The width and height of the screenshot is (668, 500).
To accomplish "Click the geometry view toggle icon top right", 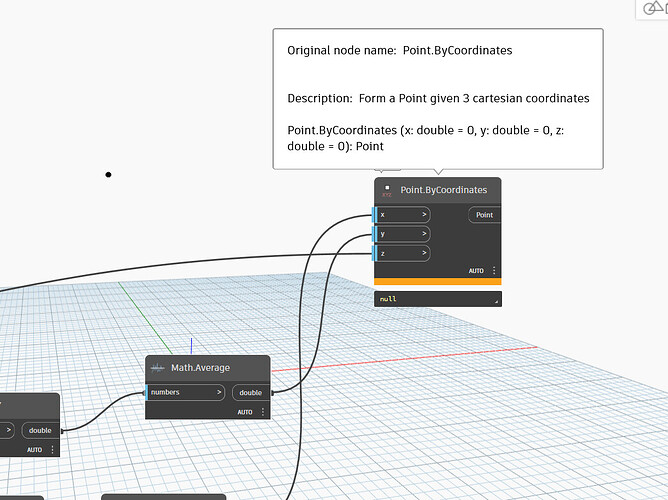I will (655, 8).
